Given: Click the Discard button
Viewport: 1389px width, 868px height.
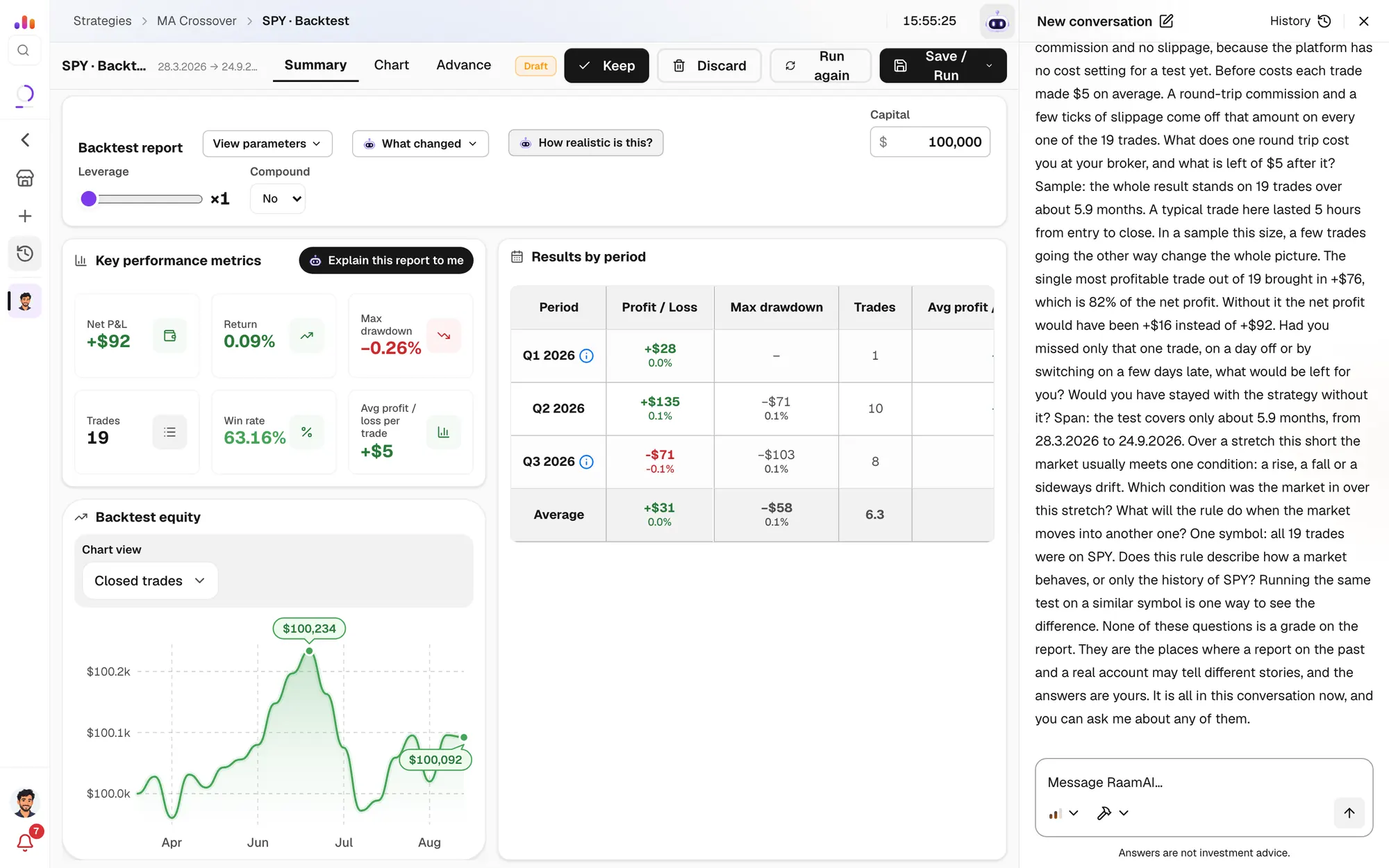Looking at the screenshot, I should pos(709,66).
